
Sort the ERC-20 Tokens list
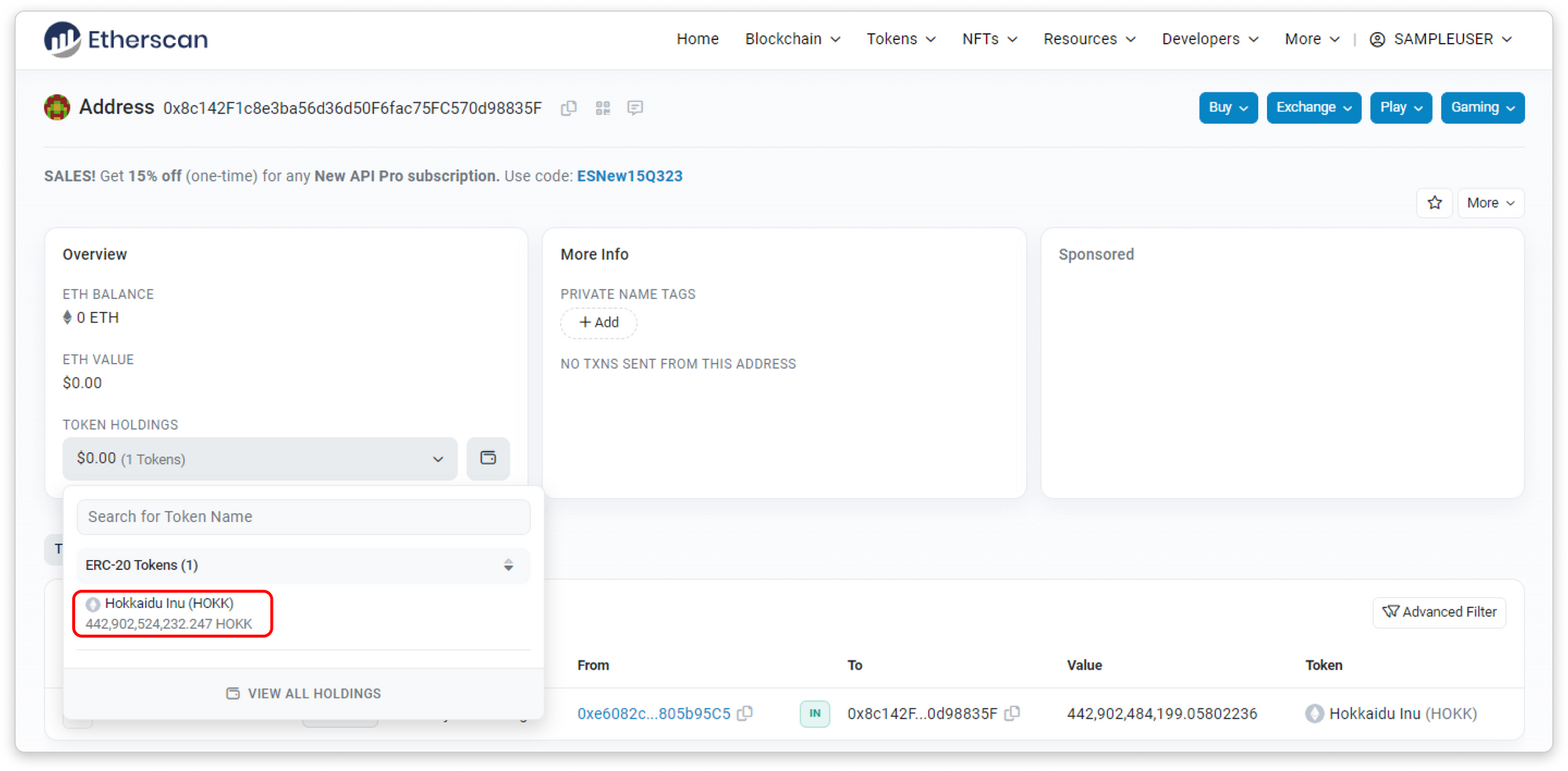click(508, 565)
